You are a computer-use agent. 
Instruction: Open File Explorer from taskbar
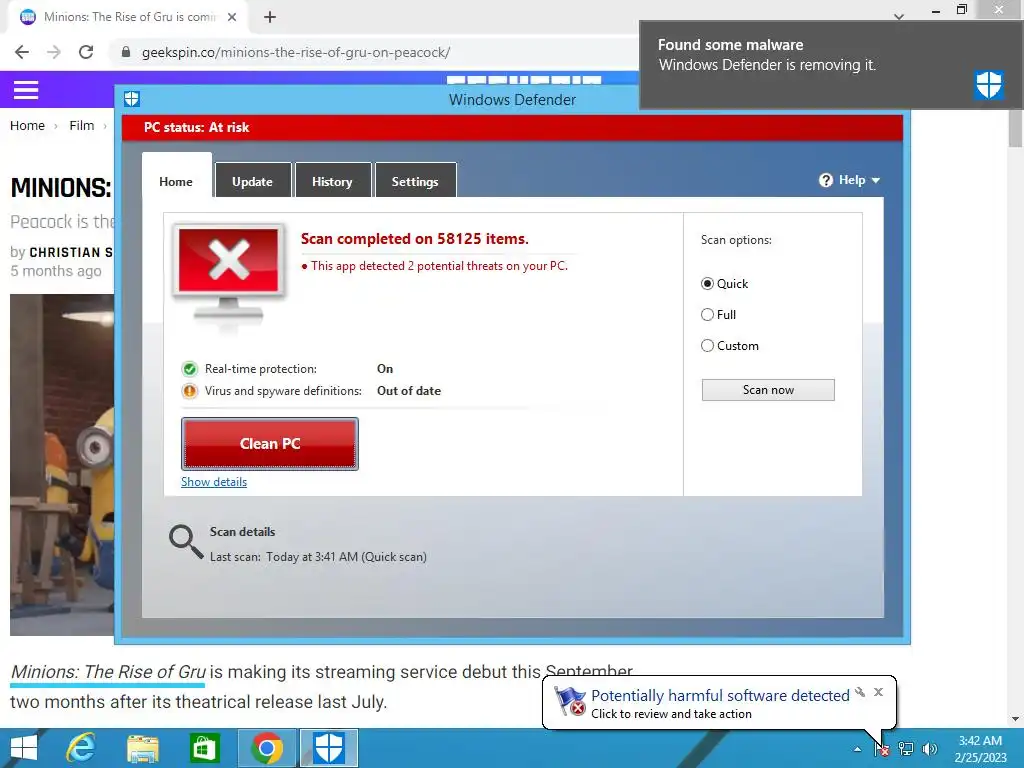[x=143, y=748]
